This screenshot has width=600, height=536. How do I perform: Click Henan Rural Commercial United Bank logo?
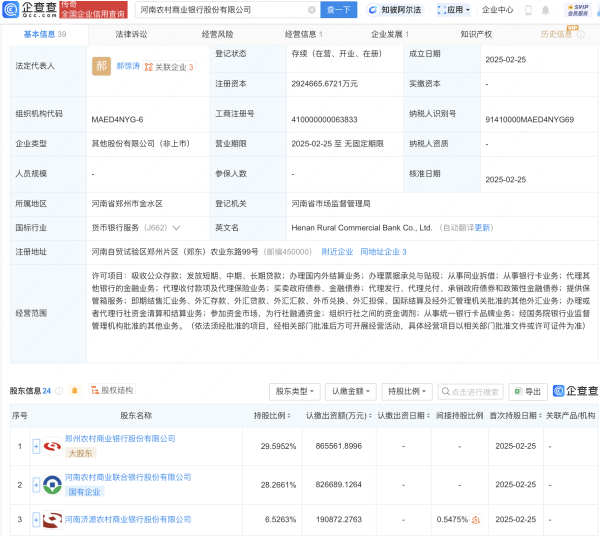coord(52,485)
